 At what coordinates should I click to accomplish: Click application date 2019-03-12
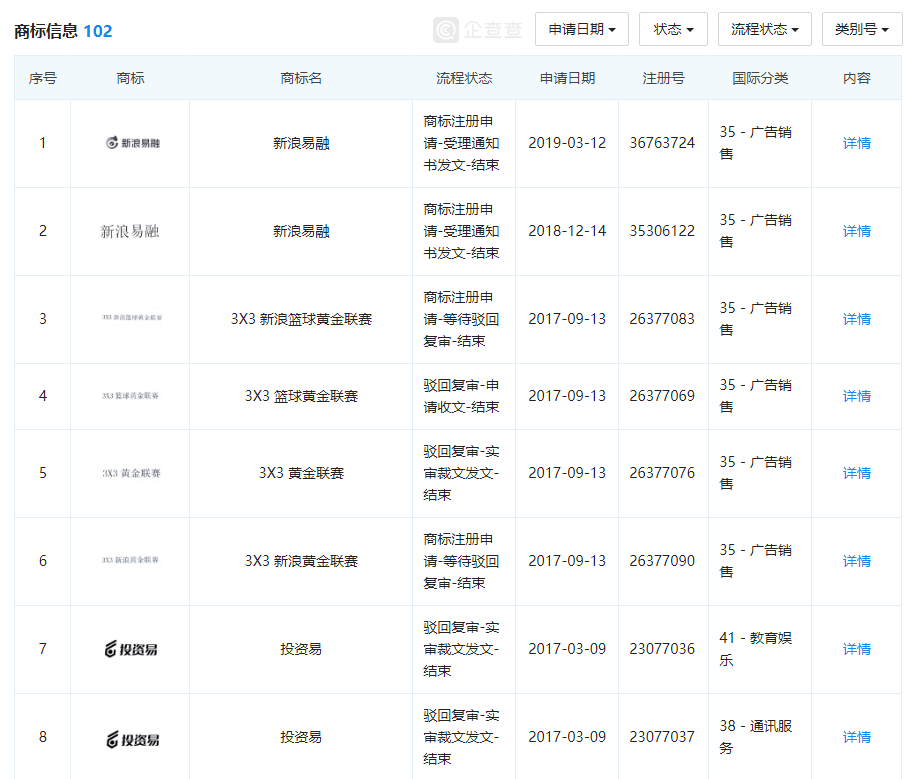(567, 143)
